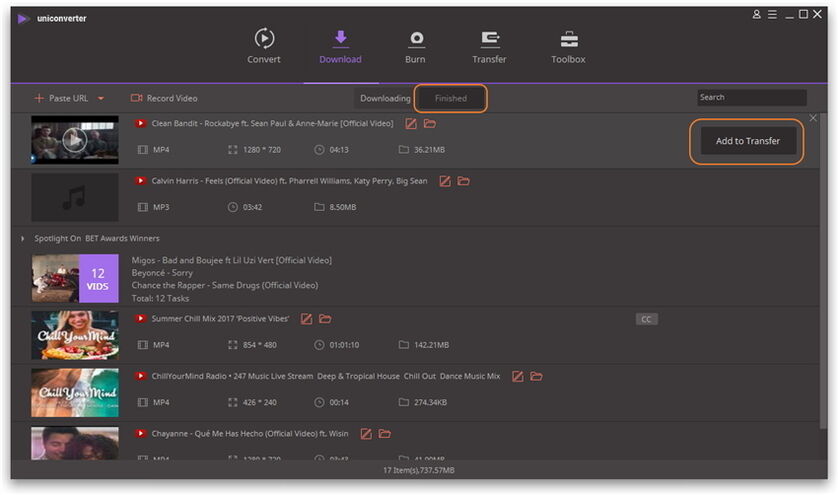The height and width of the screenshot is (495, 838).
Task: Open the Toolbox section
Action: (x=568, y=46)
